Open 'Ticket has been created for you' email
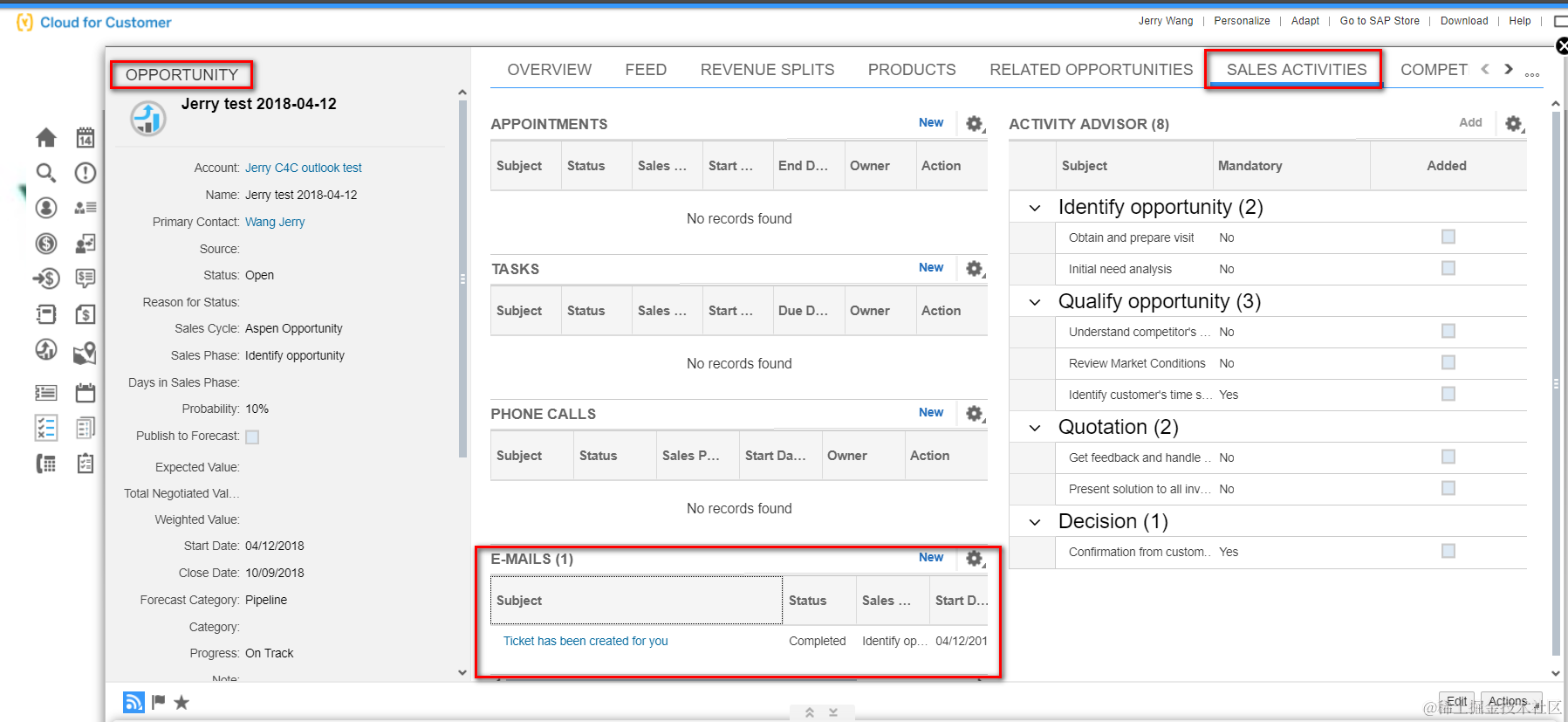Viewport: 1568px width, 722px height. tap(585, 641)
